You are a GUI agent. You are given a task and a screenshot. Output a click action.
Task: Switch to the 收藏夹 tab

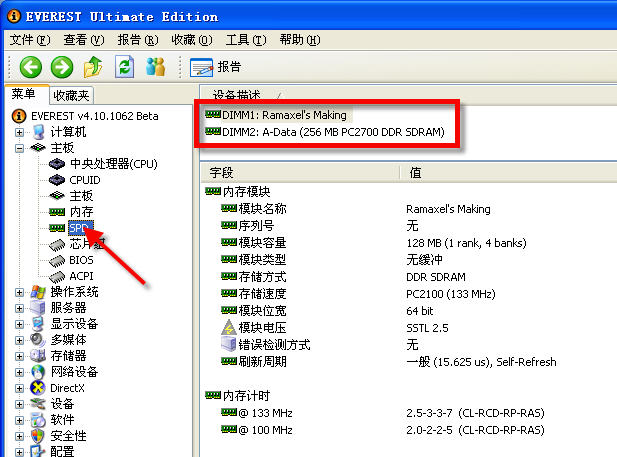[x=71, y=95]
